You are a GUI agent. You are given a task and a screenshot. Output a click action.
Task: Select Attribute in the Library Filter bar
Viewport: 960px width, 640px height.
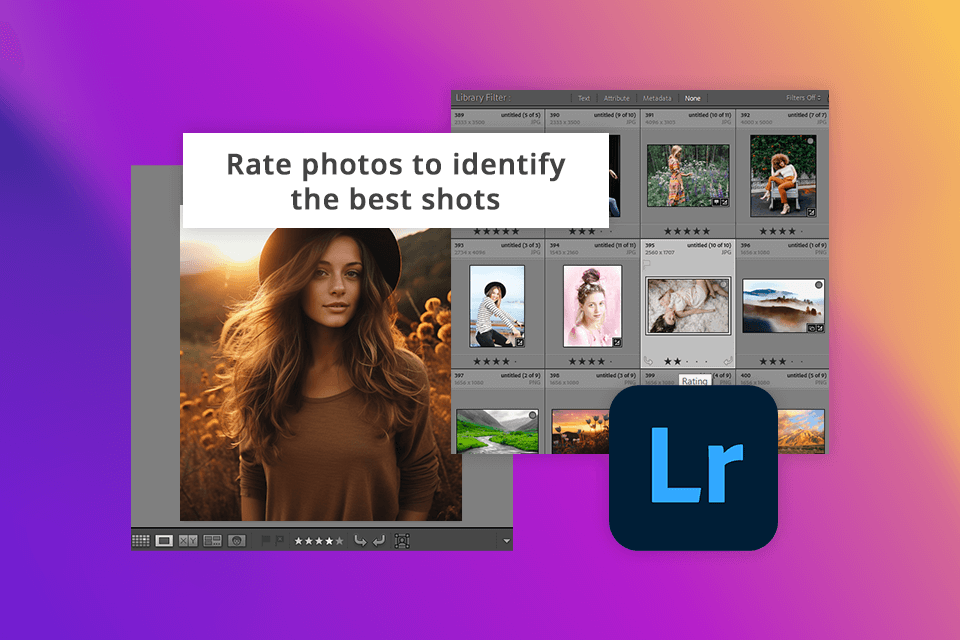[617, 98]
